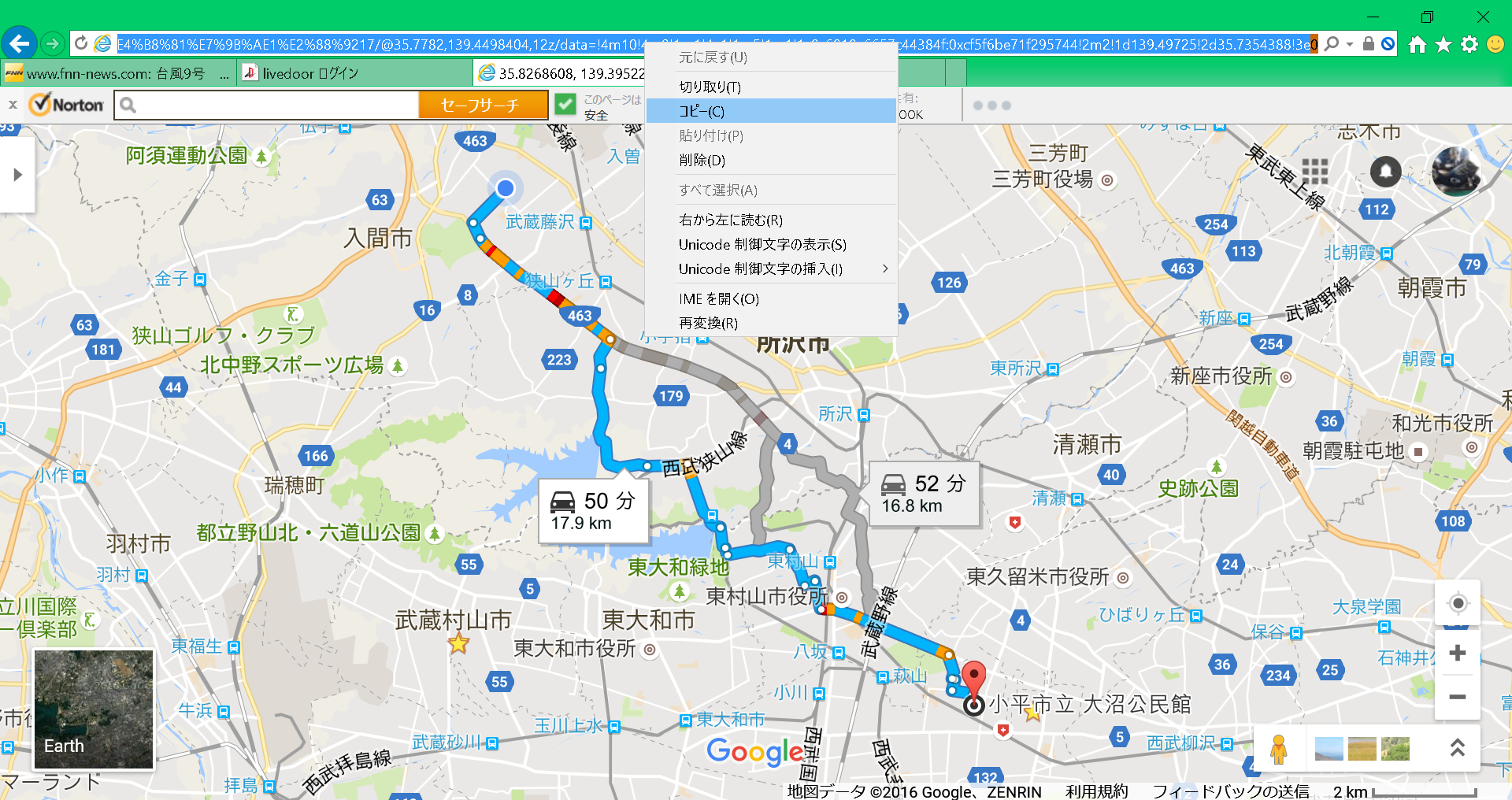The image size is (1512, 800).
Task: Click the yellow star near 武蔵村山市
Action: (458, 644)
